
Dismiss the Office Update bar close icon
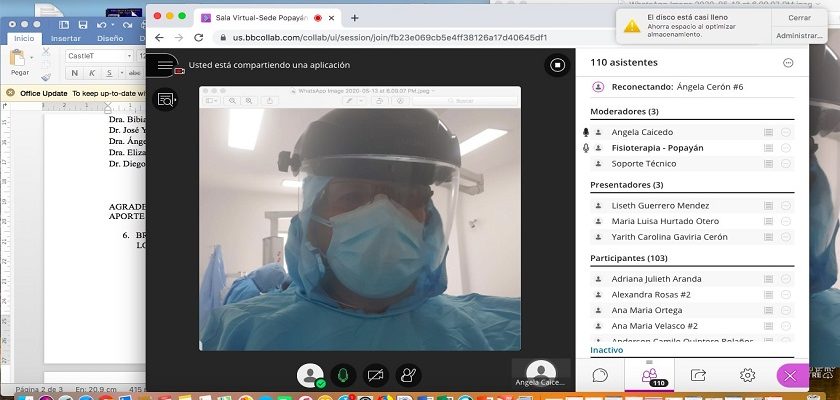[x=10, y=93]
